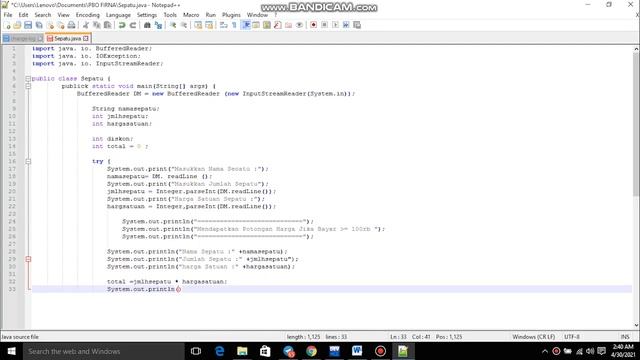Toggle file monitoring eye icon
640x360 pixels.
pyautogui.click(x=299, y=25)
